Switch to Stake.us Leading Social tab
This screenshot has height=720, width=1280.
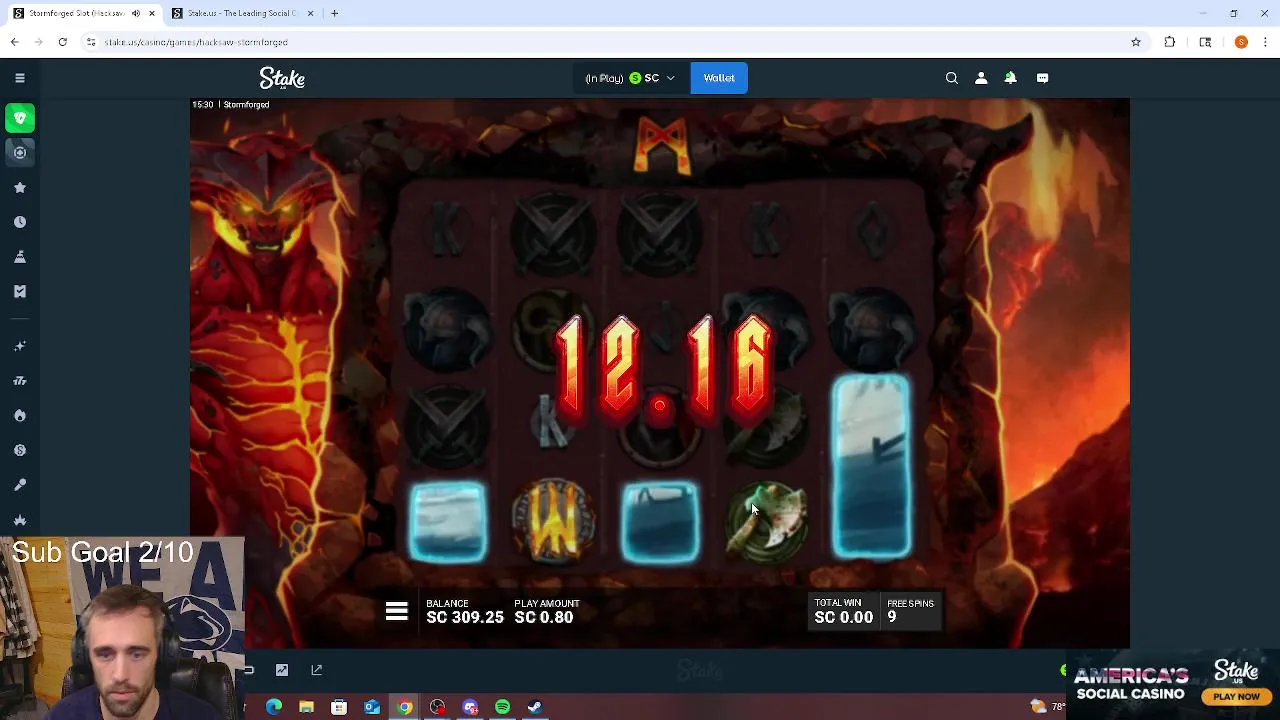point(241,13)
